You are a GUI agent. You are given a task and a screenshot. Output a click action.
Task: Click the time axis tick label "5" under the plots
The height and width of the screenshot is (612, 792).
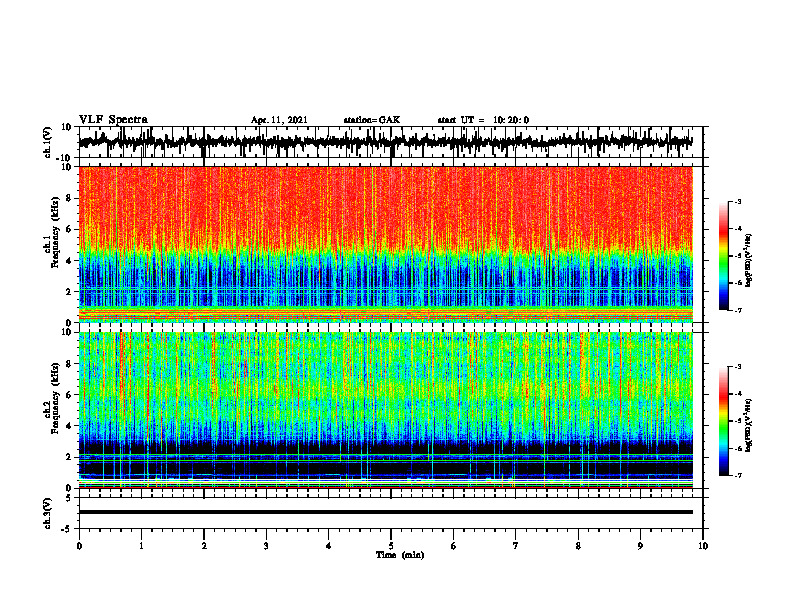391,546
